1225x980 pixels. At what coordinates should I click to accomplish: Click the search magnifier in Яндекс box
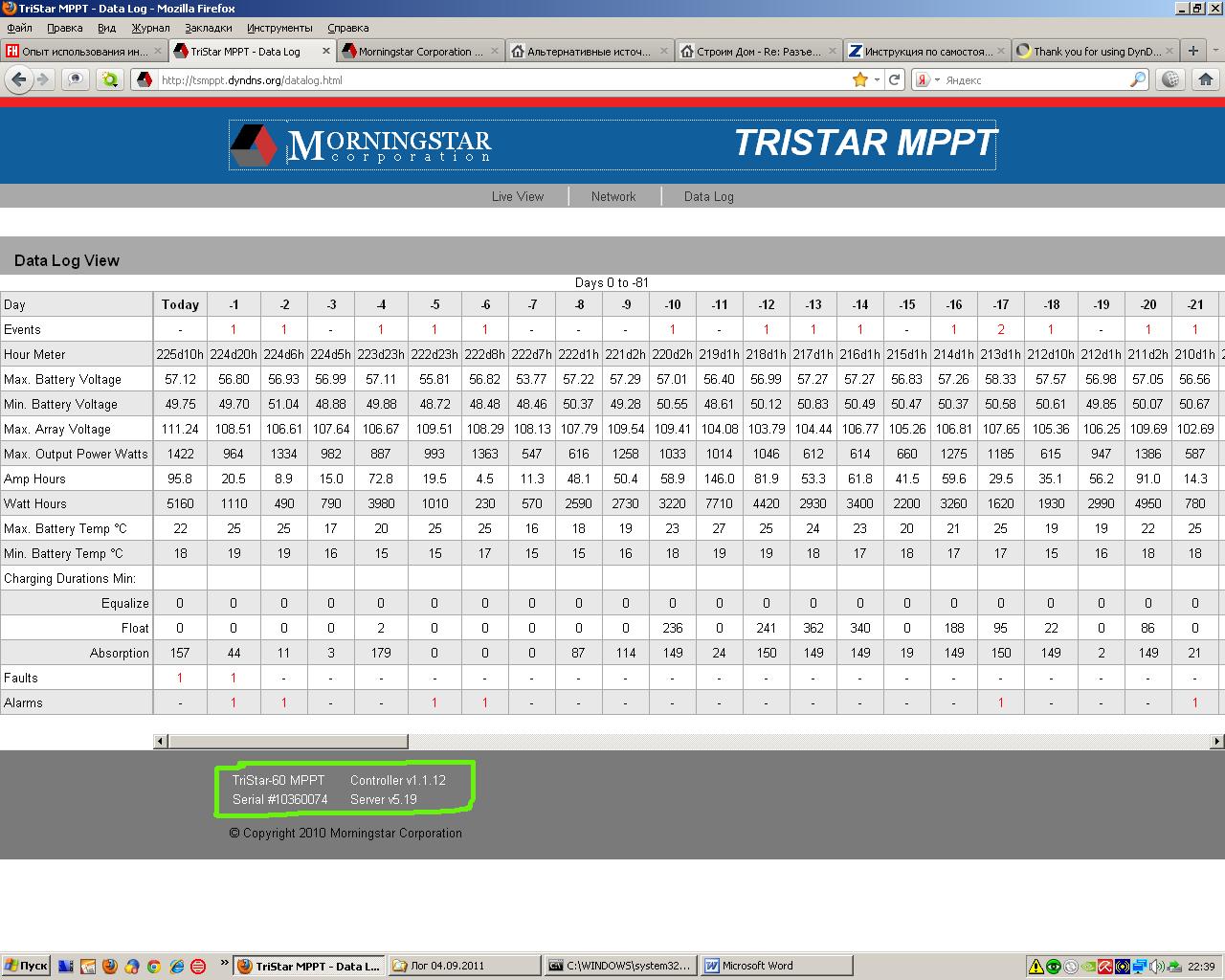[1137, 79]
